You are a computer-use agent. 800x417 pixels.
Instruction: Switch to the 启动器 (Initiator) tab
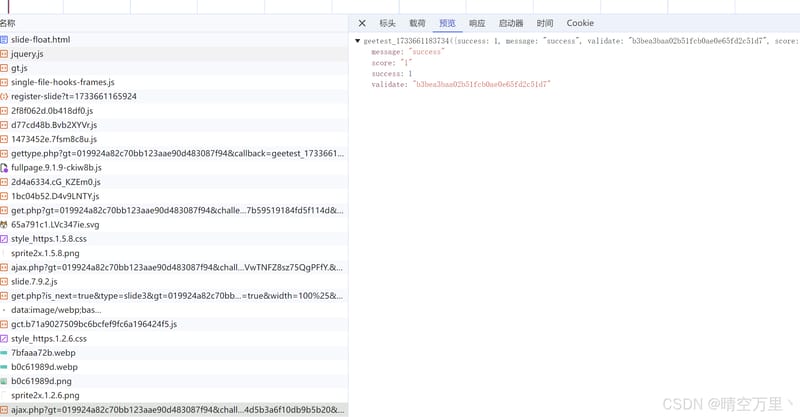tap(511, 23)
